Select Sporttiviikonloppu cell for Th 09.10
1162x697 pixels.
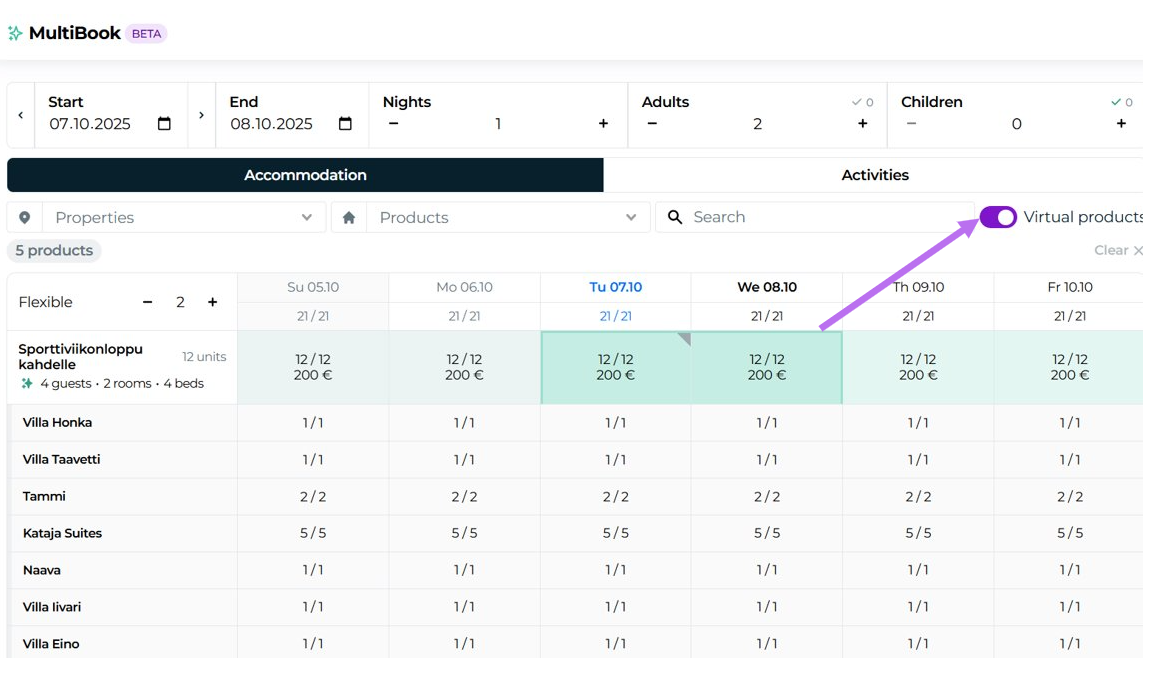(x=918, y=367)
